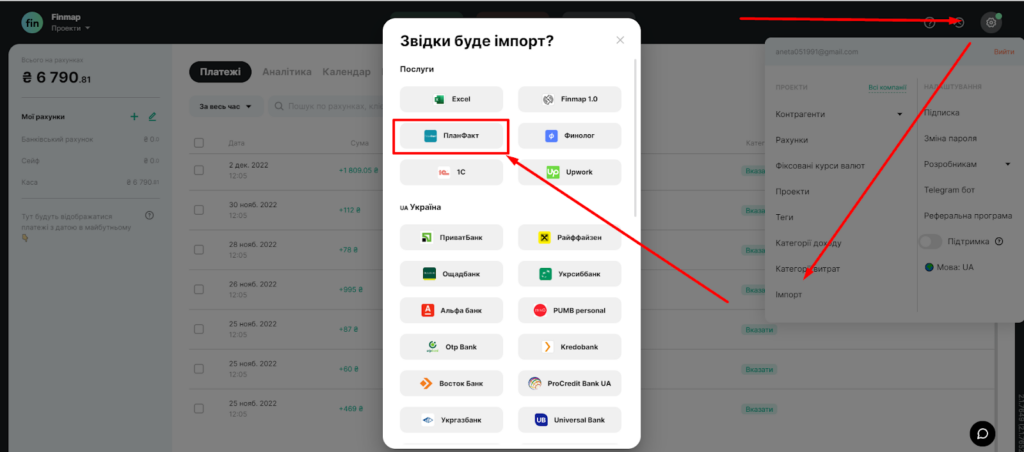Select Финолог import option
The width and height of the screenshot is (1024, 452).
pyautogui.click(x=569, y=136)
